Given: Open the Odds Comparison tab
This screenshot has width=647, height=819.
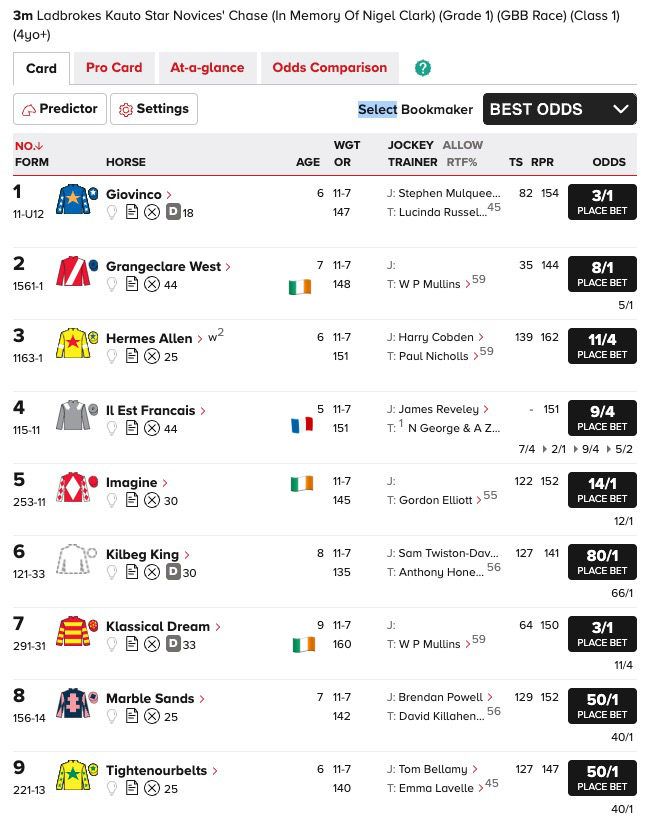Looking at the screenshot, I should 329,68.
